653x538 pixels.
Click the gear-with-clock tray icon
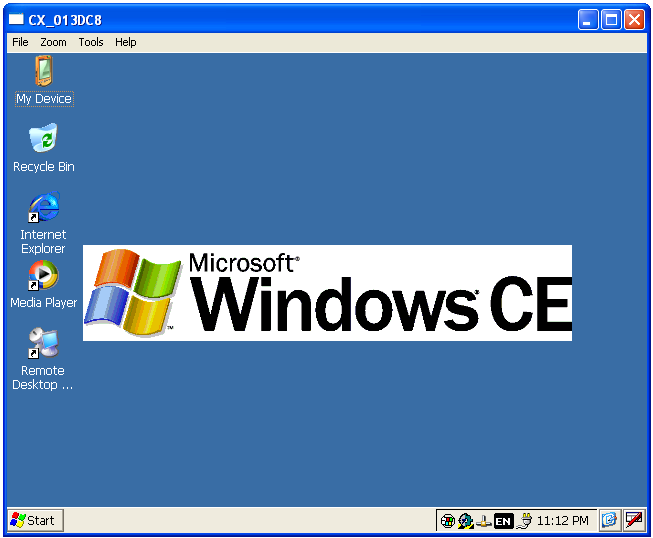[466, 521]
